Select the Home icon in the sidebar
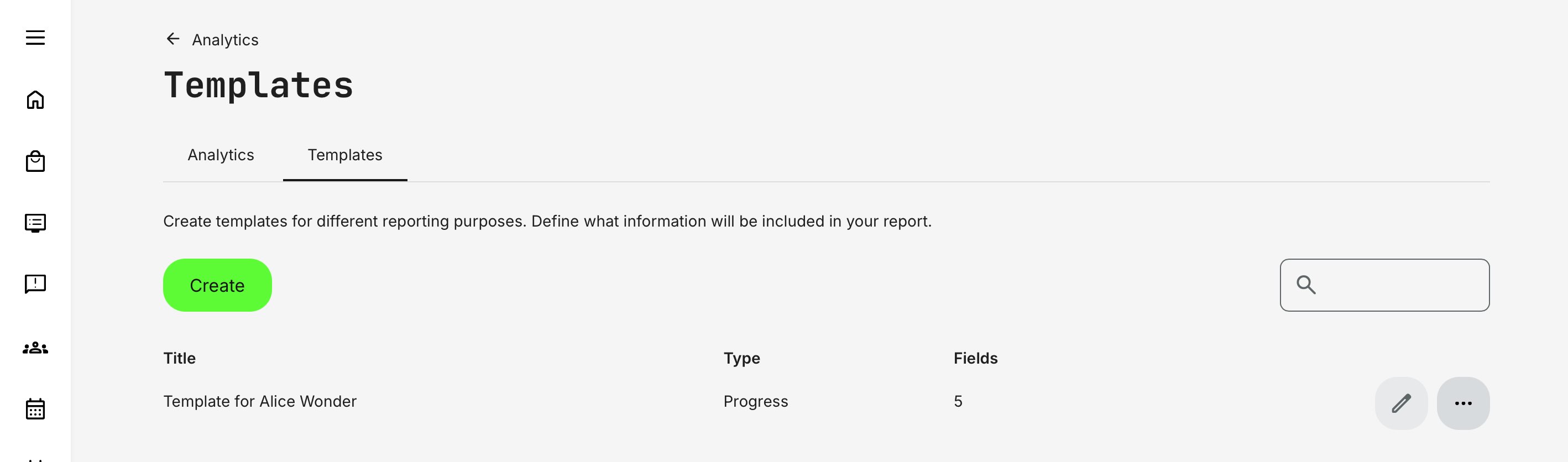The image size is (1568, 462). (36, 100)
